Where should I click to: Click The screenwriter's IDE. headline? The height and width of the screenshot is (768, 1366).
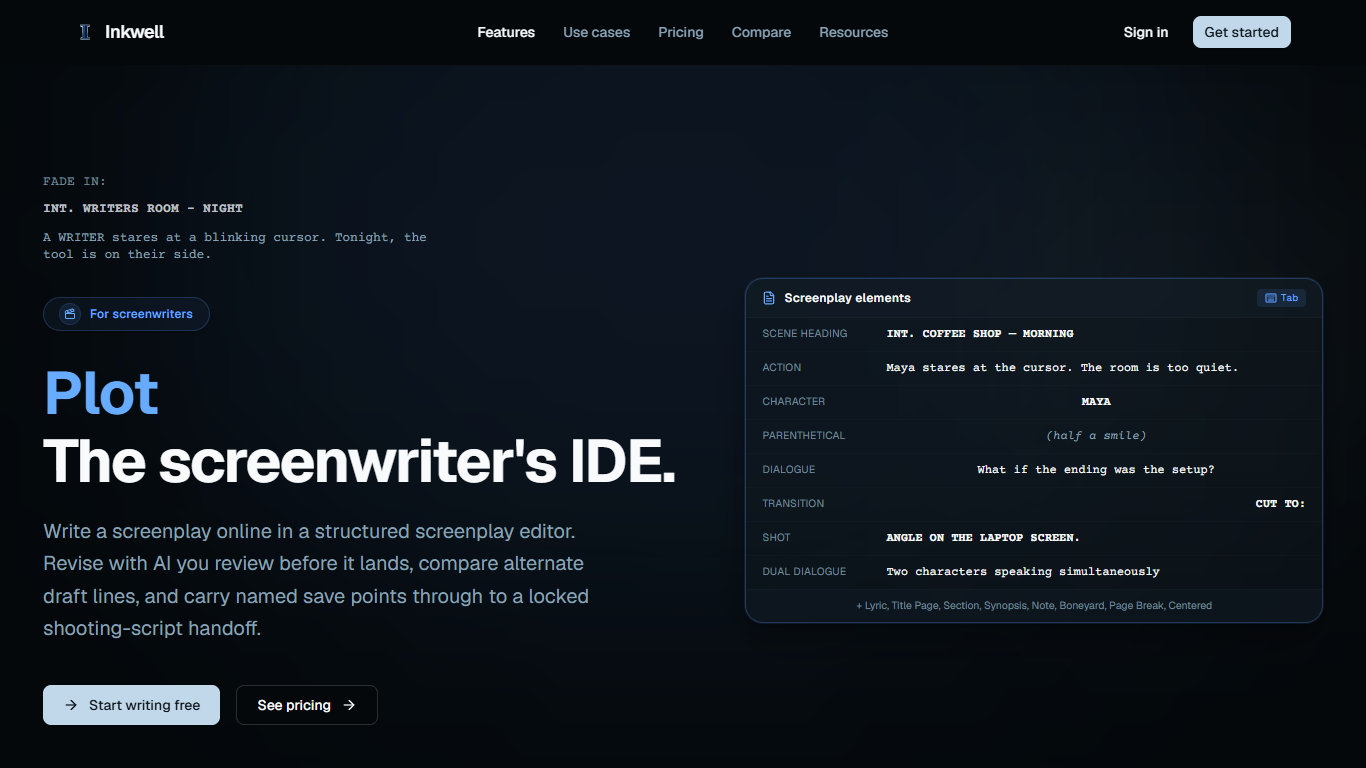point(360,461)
